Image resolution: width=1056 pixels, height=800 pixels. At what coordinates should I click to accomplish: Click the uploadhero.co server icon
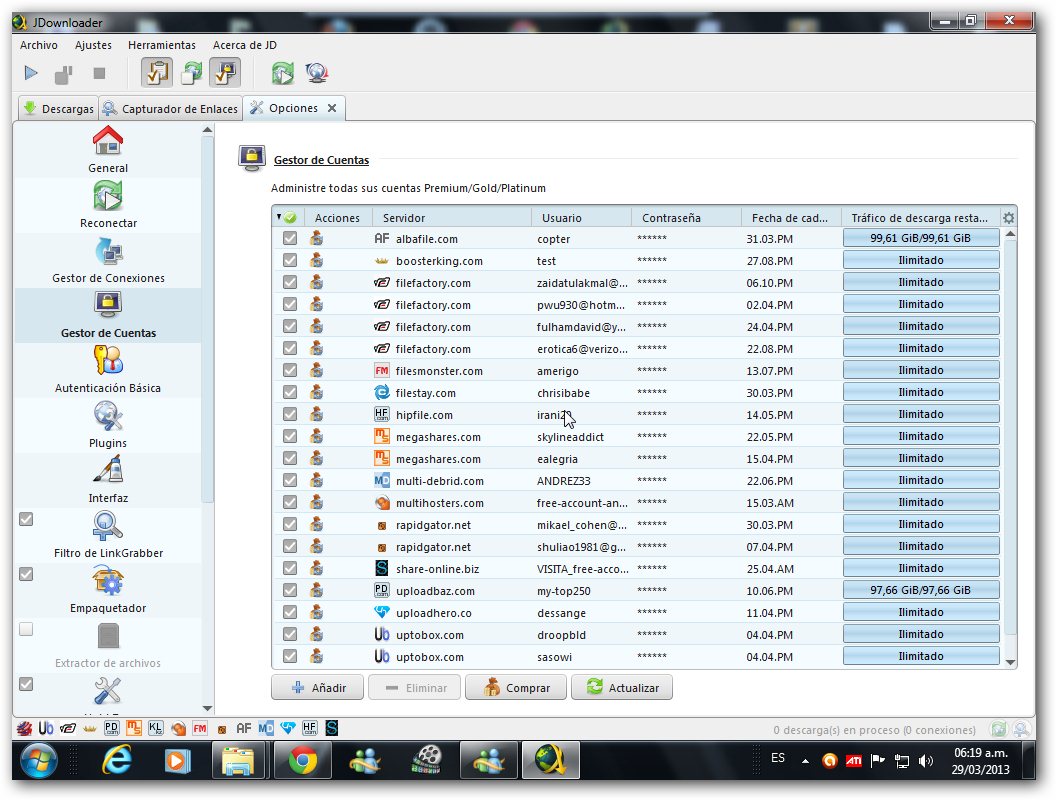[x=382, y=613]
